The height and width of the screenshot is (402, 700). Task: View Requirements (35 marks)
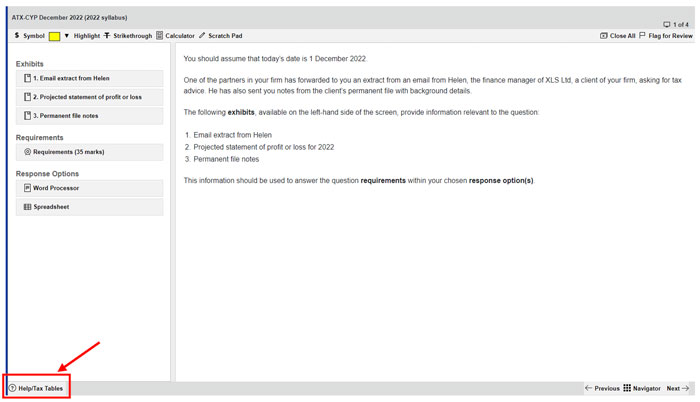89,152
